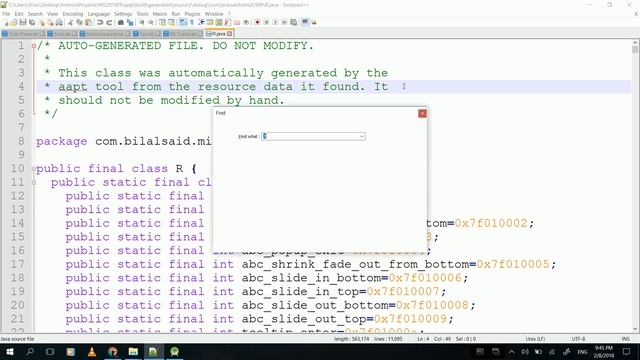
Task: Open the File menu
Action: pyautogui.click(x=6, y=14)
